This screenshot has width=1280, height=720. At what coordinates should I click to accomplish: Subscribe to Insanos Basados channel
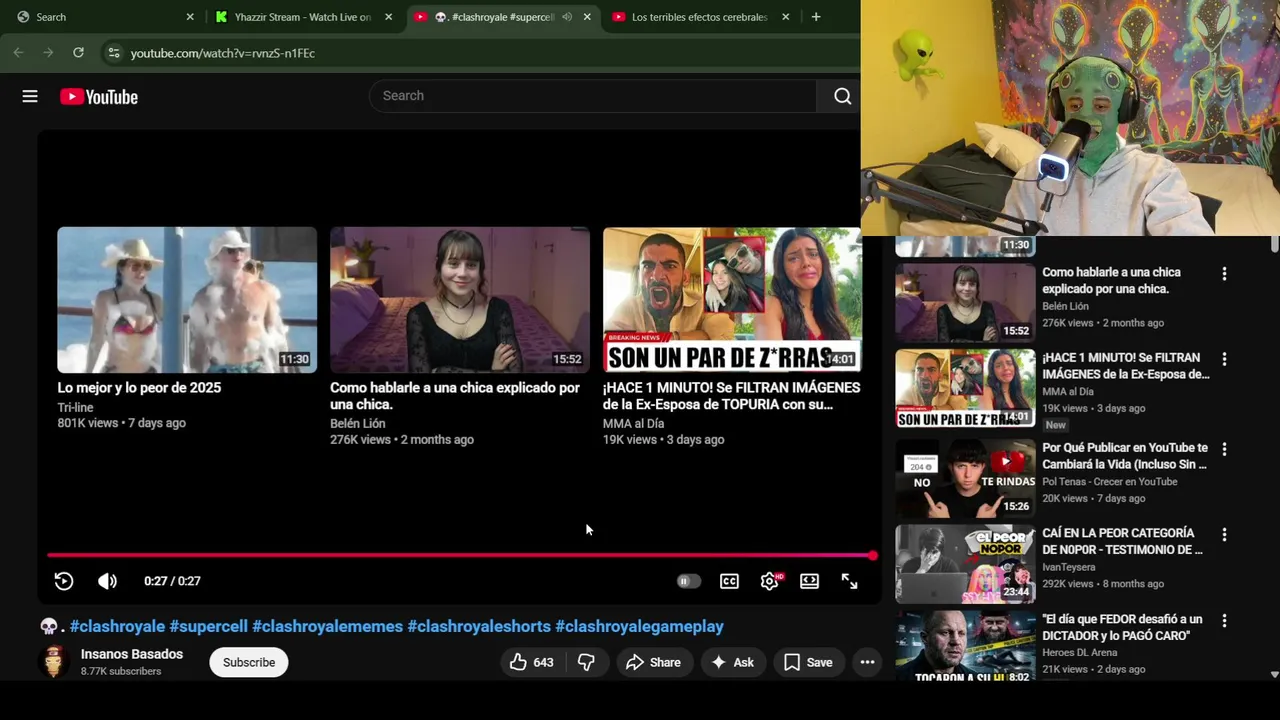coord(249,662)
